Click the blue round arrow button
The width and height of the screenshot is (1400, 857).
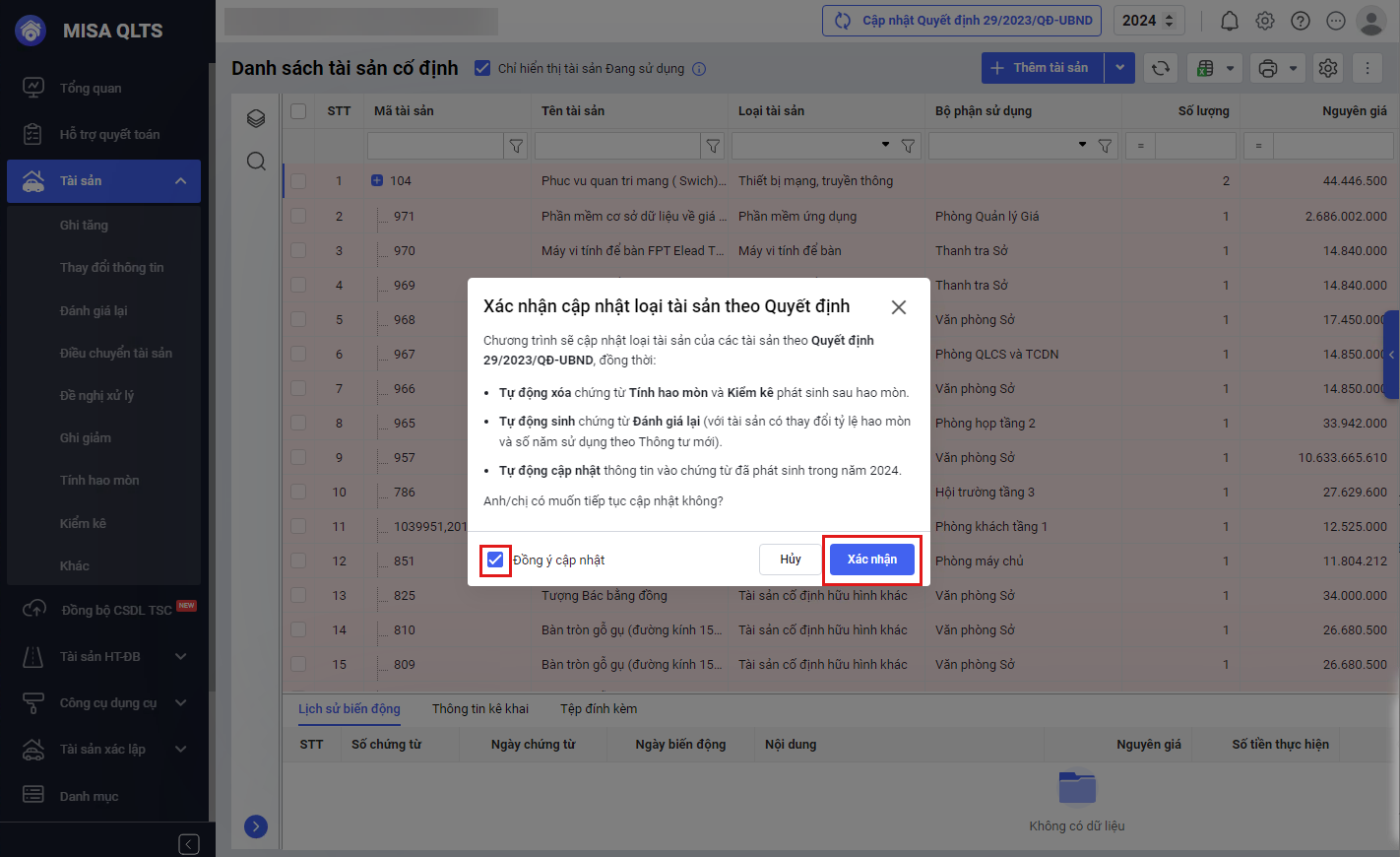tap(256, 826)
